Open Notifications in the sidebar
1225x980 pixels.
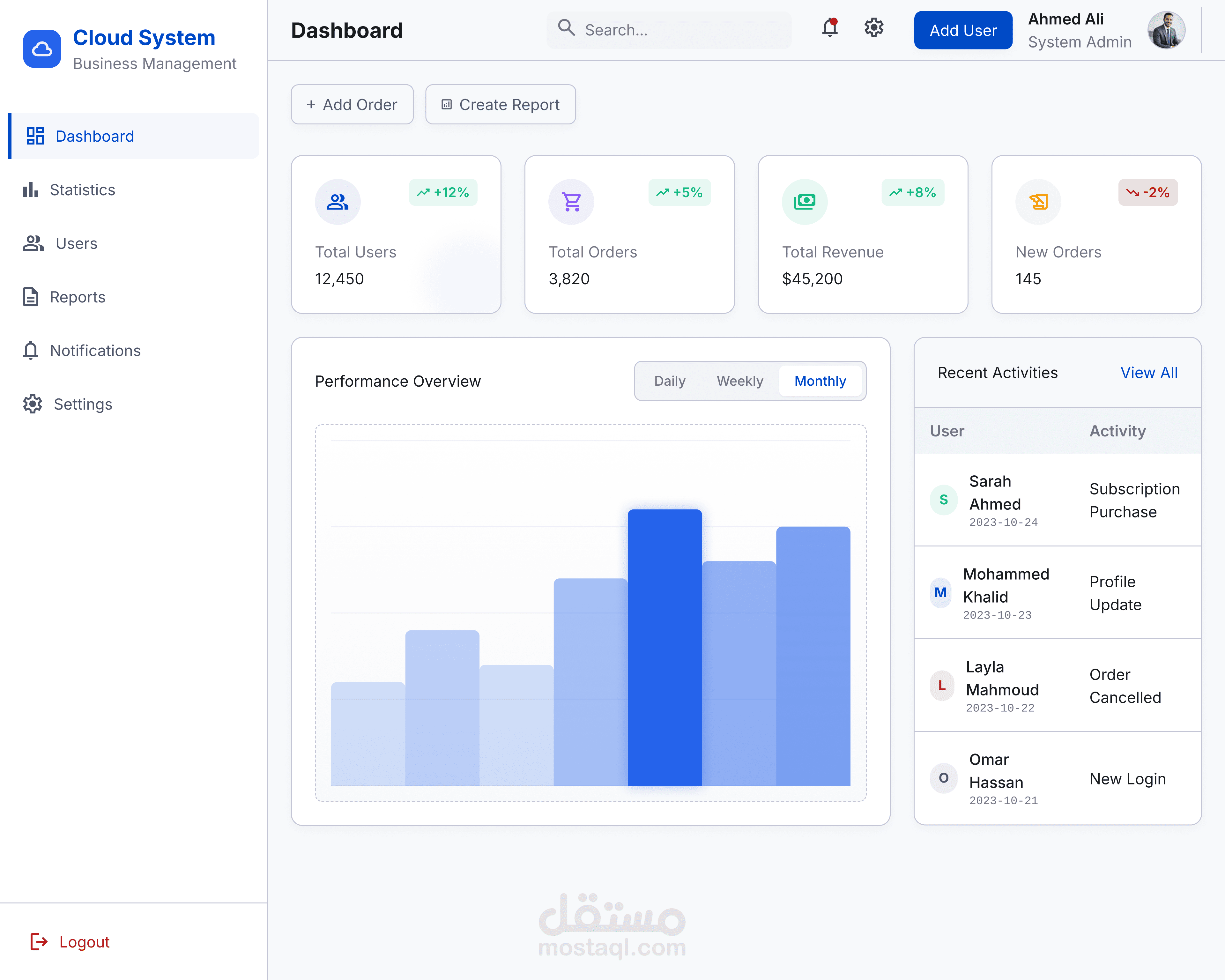[134, 351]
